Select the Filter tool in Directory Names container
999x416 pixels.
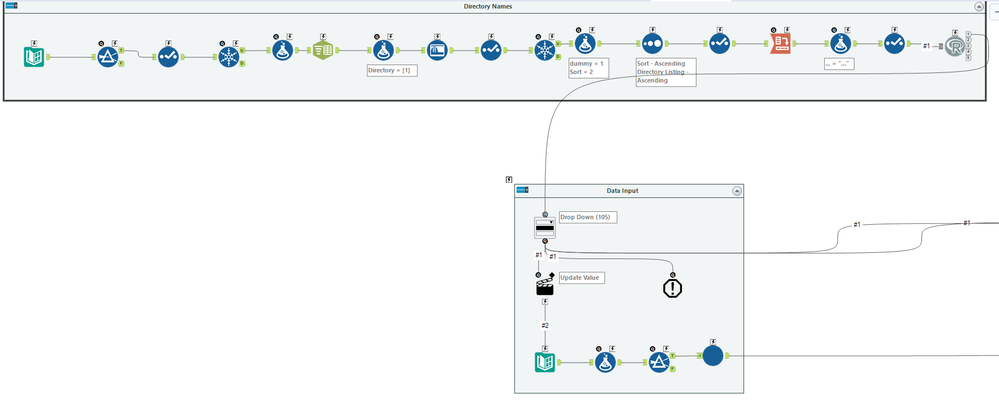click(x=108, y=57)
